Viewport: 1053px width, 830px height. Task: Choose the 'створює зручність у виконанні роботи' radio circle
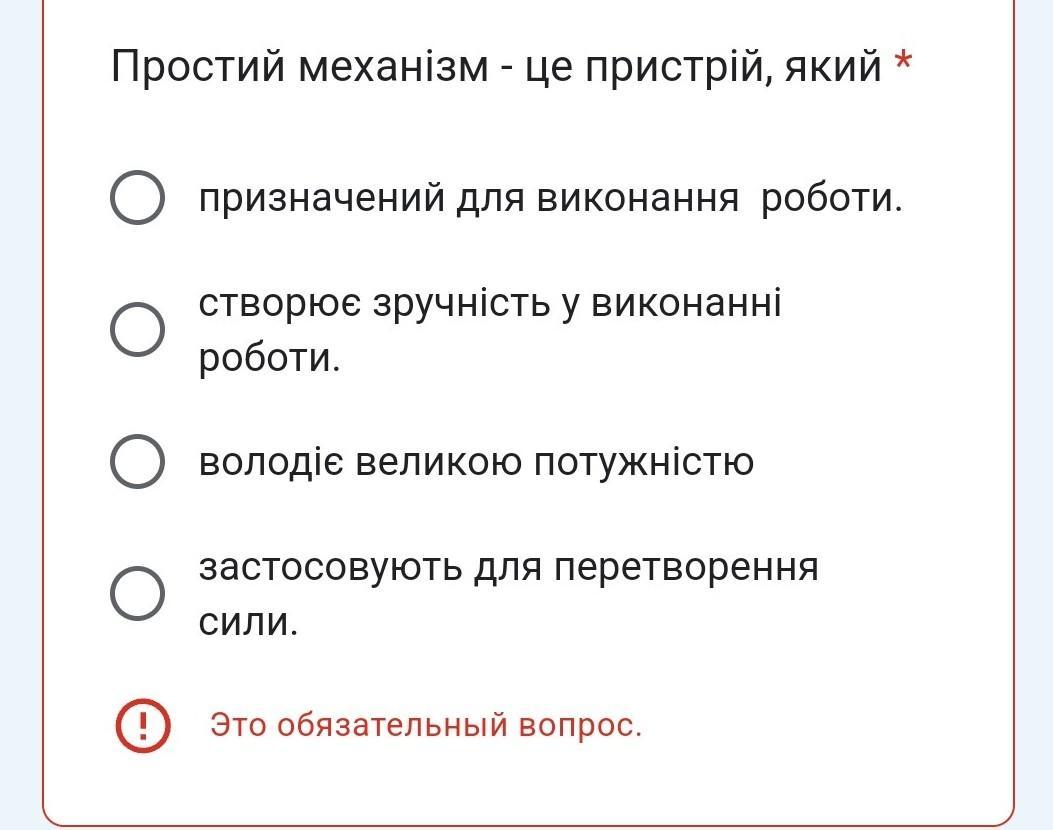coord(137,329)
